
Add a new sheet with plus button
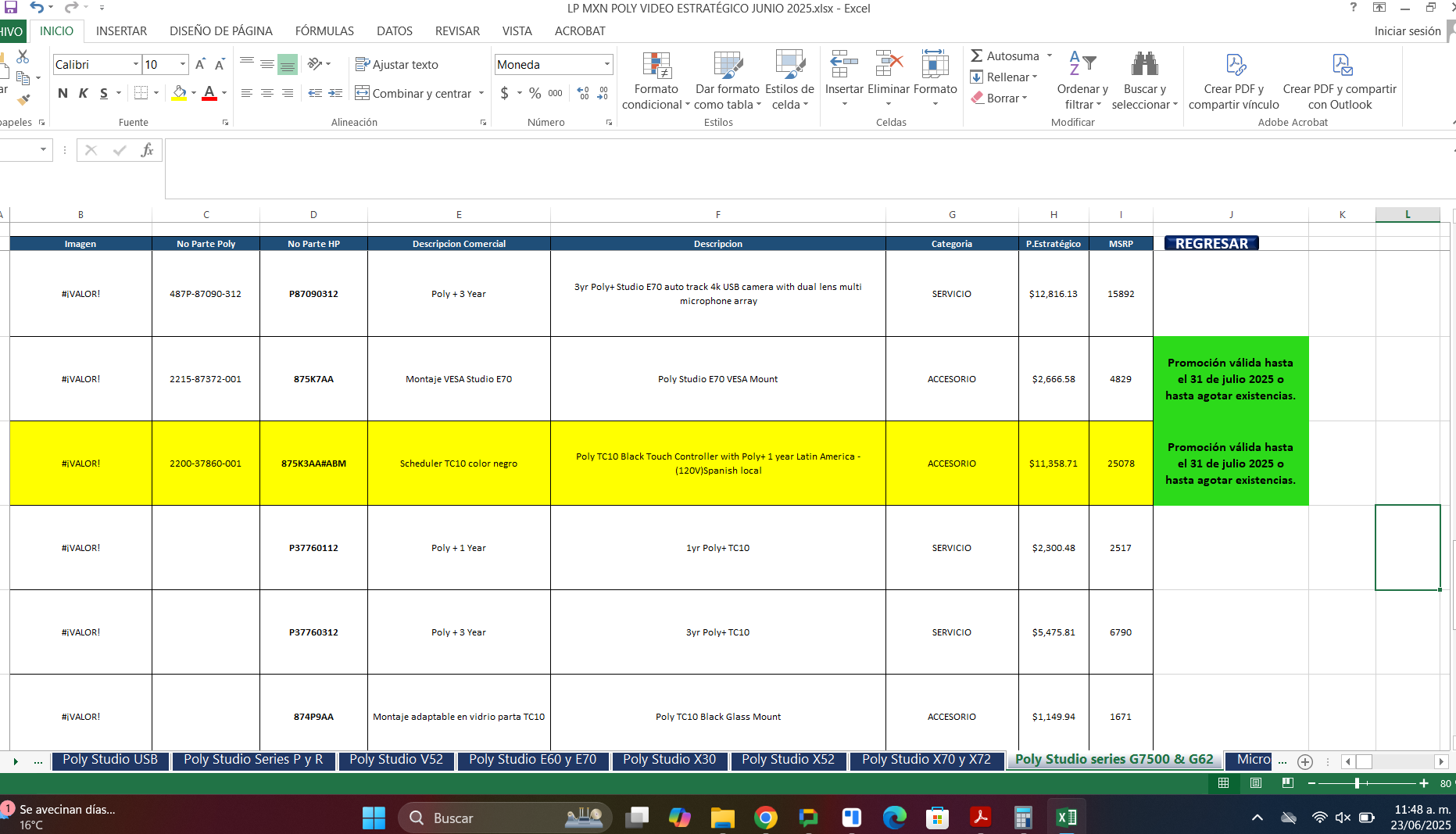coord(1304,761)
